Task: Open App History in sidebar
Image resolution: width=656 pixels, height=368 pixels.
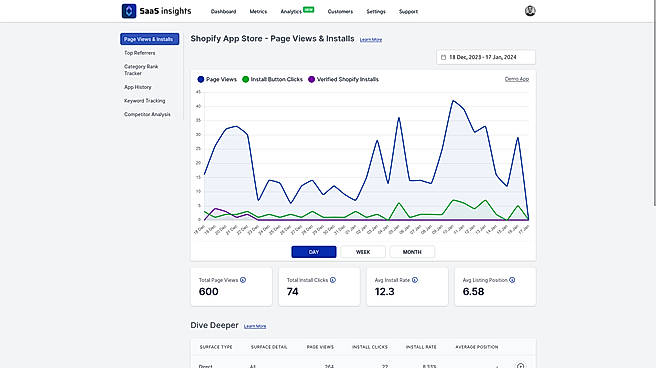Action: click(x=138, y=87)
